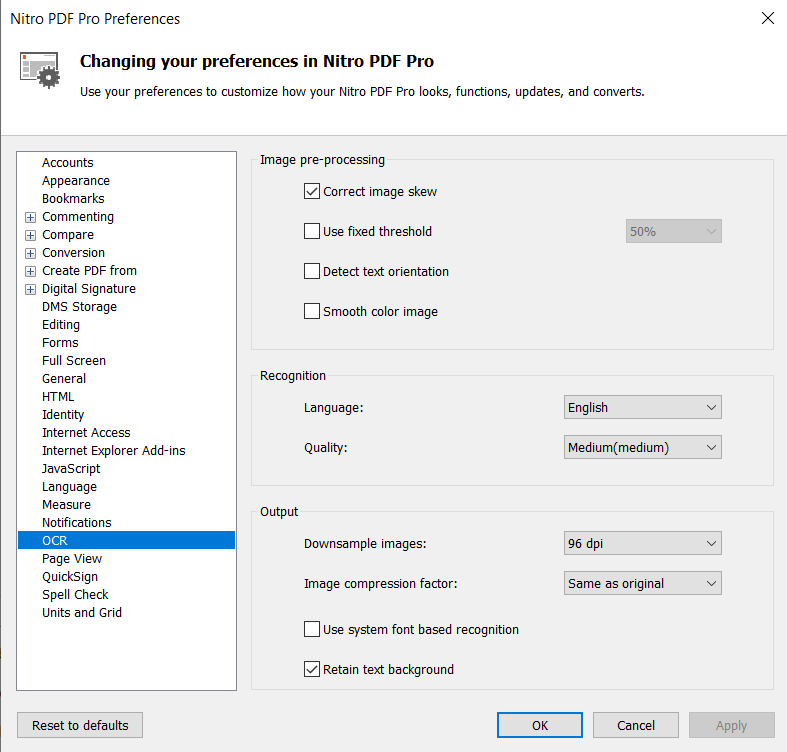
Task: Select the Language category in tree
Action: [x=69, y=487]
